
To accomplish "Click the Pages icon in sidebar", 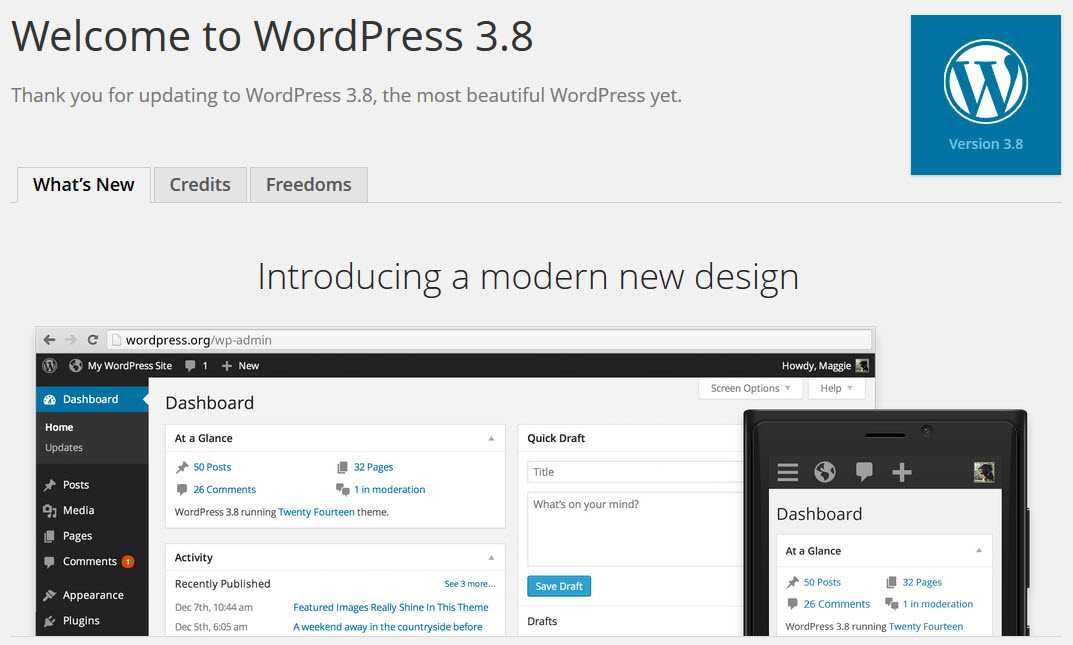I will click(x=49, y=536).
